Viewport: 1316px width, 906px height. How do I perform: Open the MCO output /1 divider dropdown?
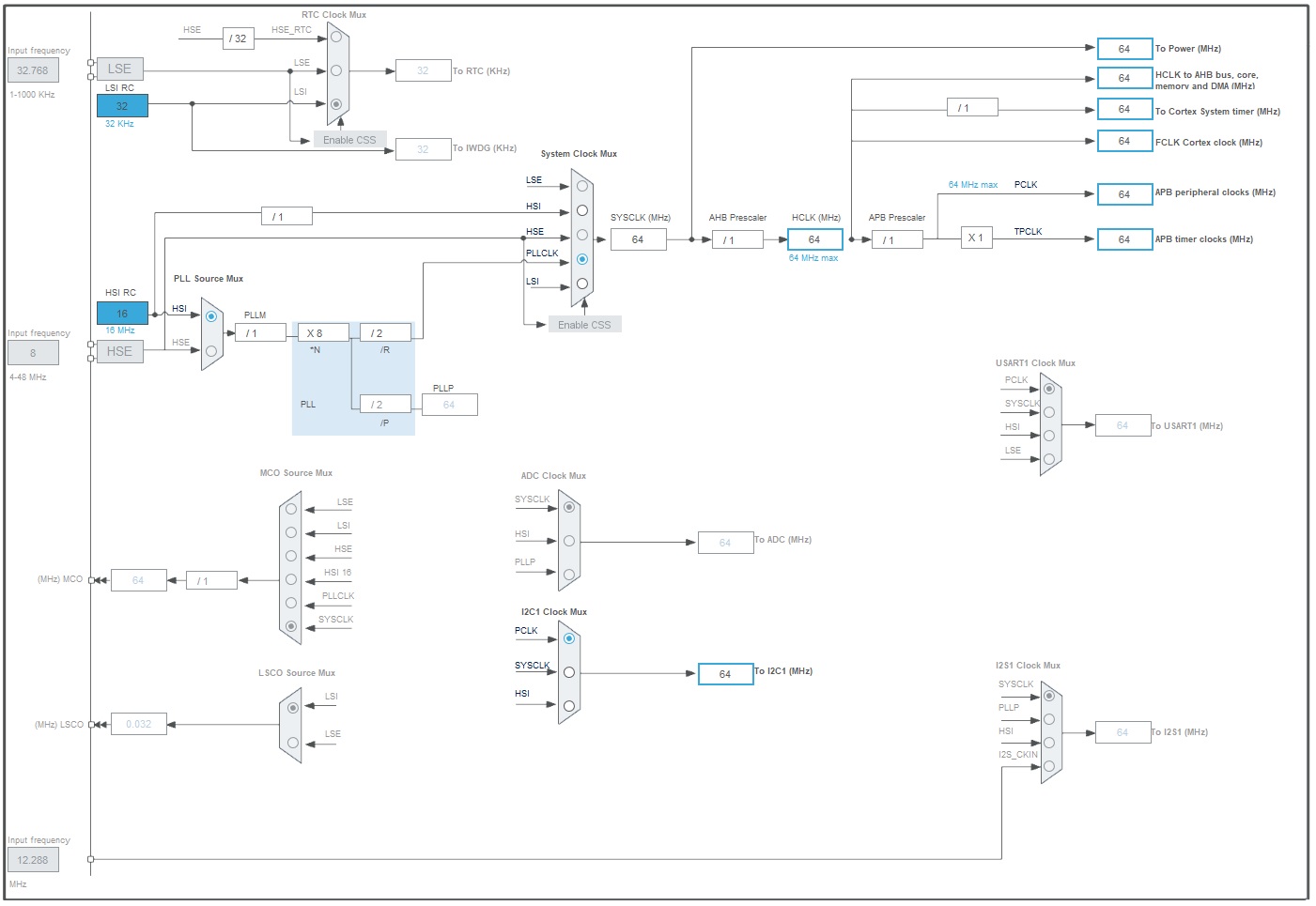[x=211, y=581]
